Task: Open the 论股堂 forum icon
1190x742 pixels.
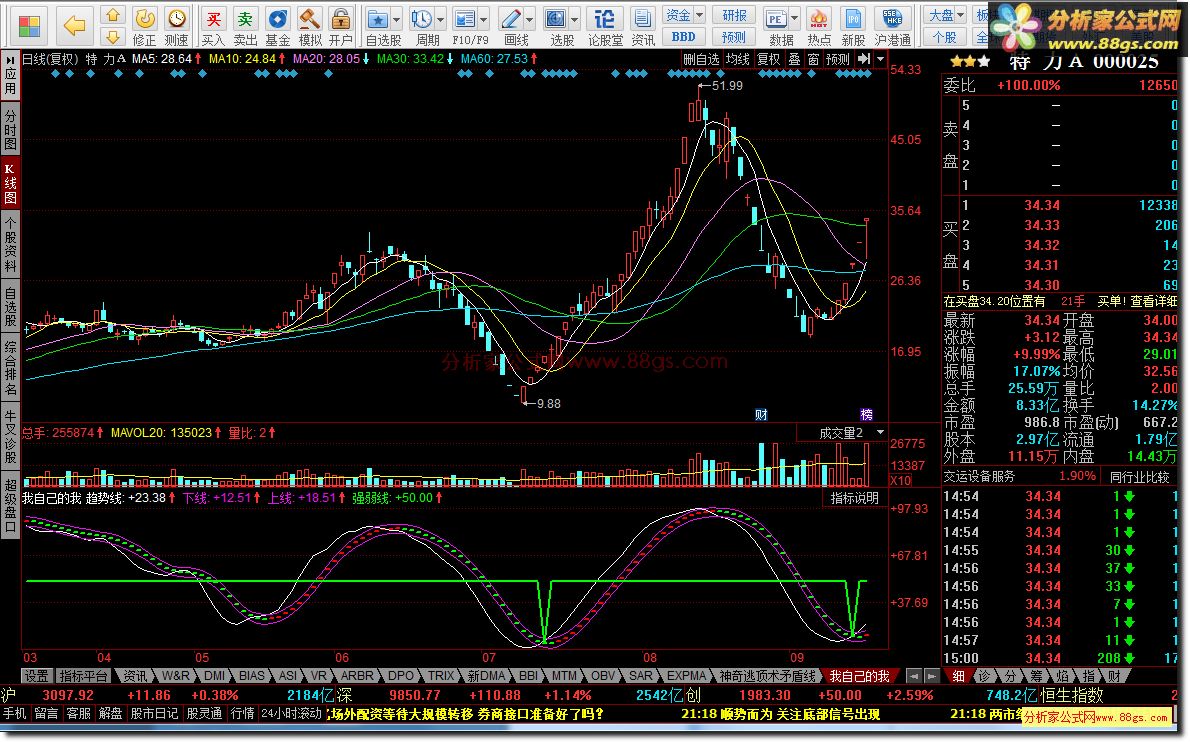Action: [x=605, y=25]
